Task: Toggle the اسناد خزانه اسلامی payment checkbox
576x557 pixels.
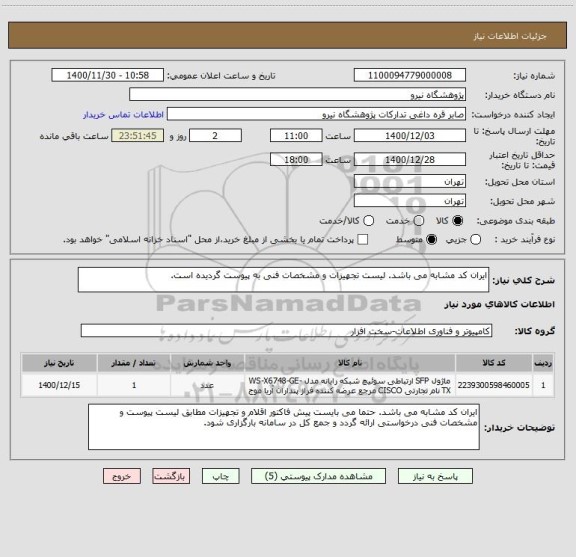Action: (x=363, y=240)
